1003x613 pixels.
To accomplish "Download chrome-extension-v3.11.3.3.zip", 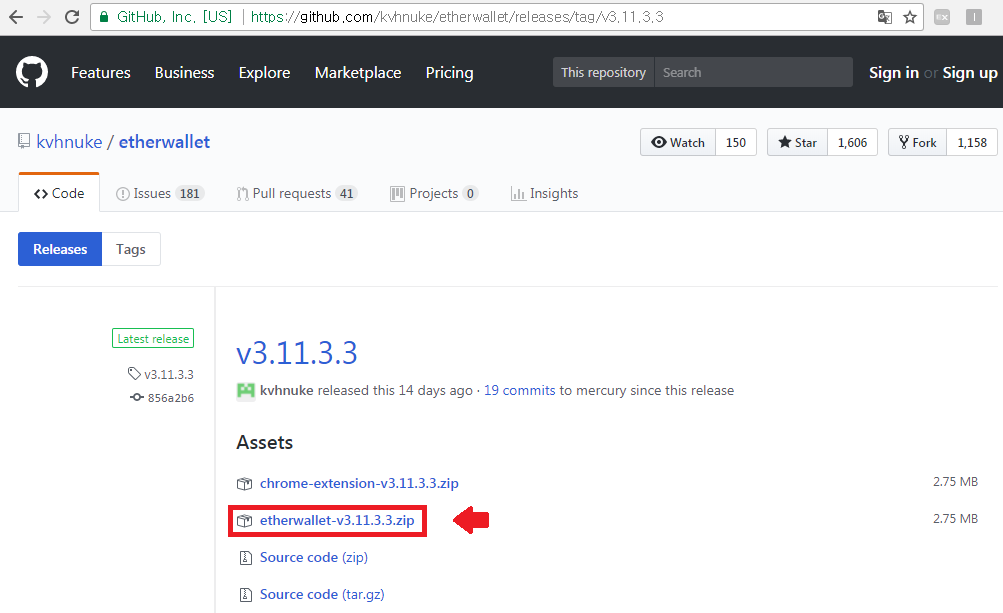I will [359, 483].
